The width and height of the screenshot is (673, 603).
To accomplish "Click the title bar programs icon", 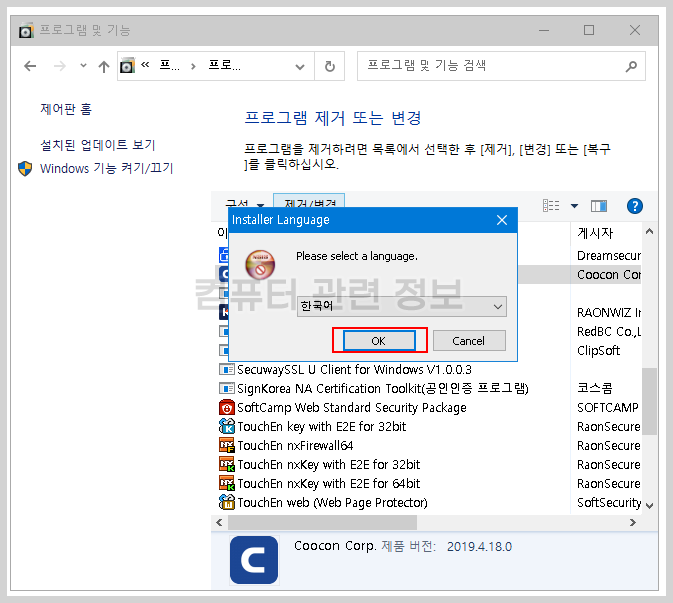I will click(x=26, y=30).
